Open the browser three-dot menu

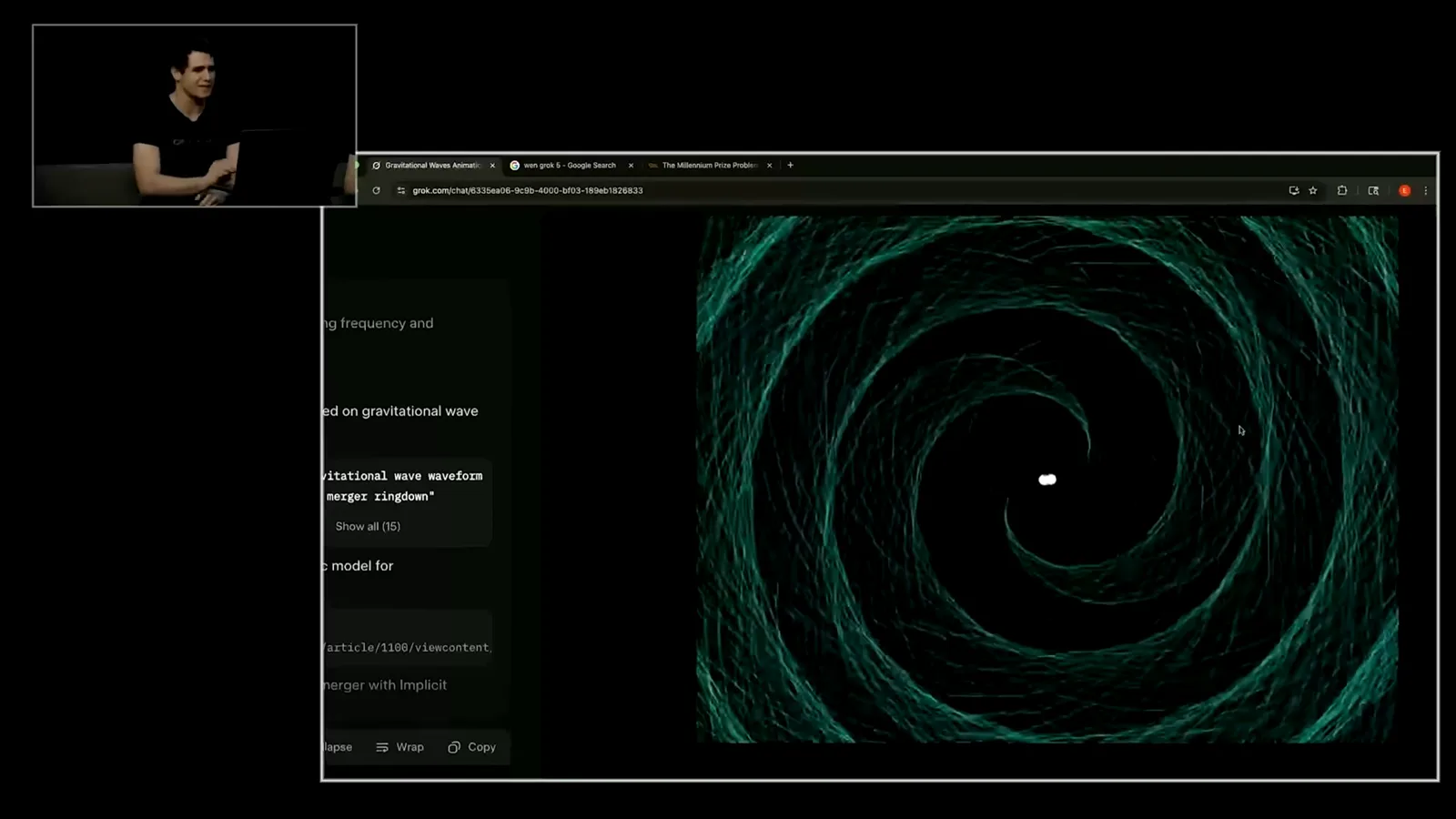click(x=1425, y=190)
